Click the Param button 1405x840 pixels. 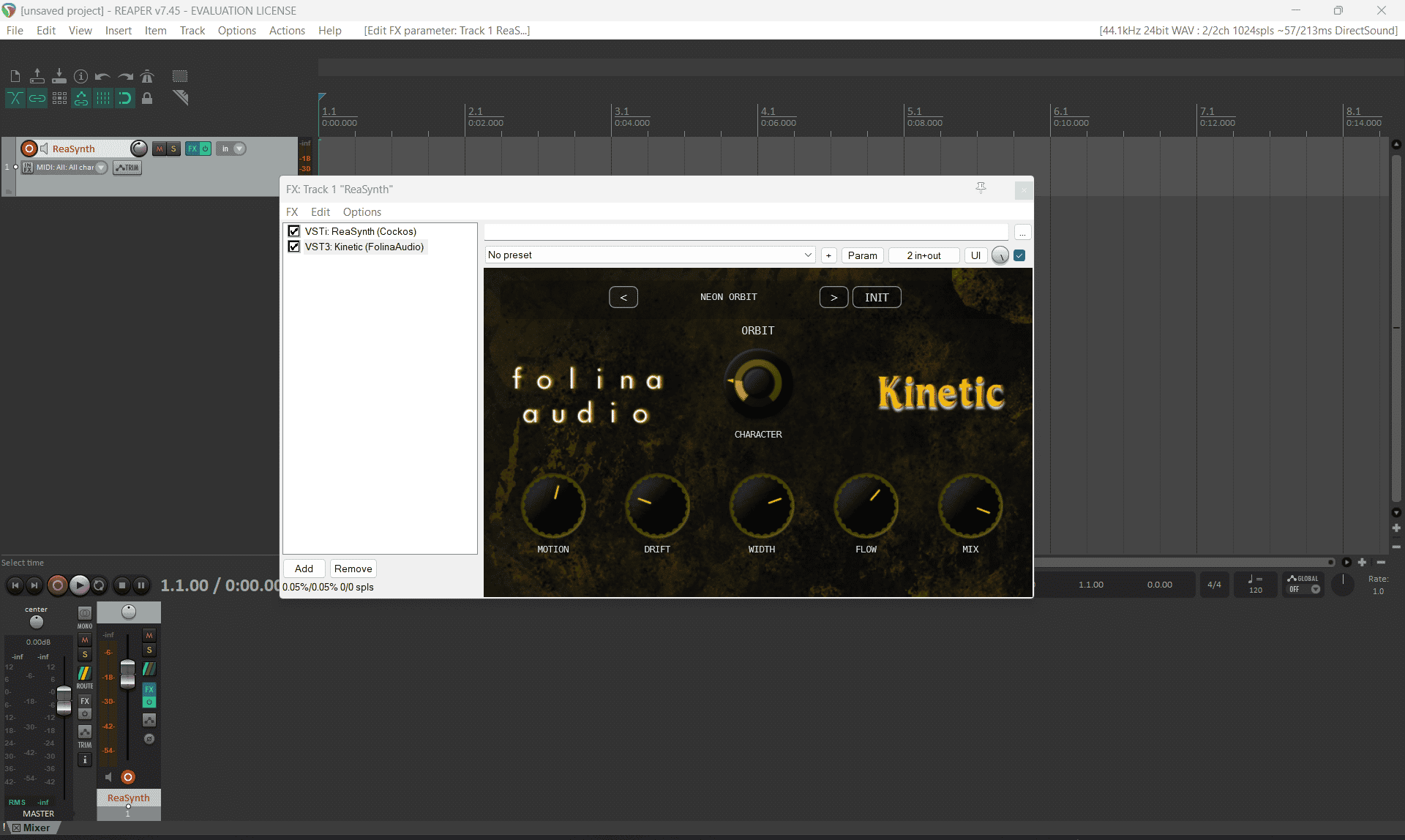coord(862,255)
